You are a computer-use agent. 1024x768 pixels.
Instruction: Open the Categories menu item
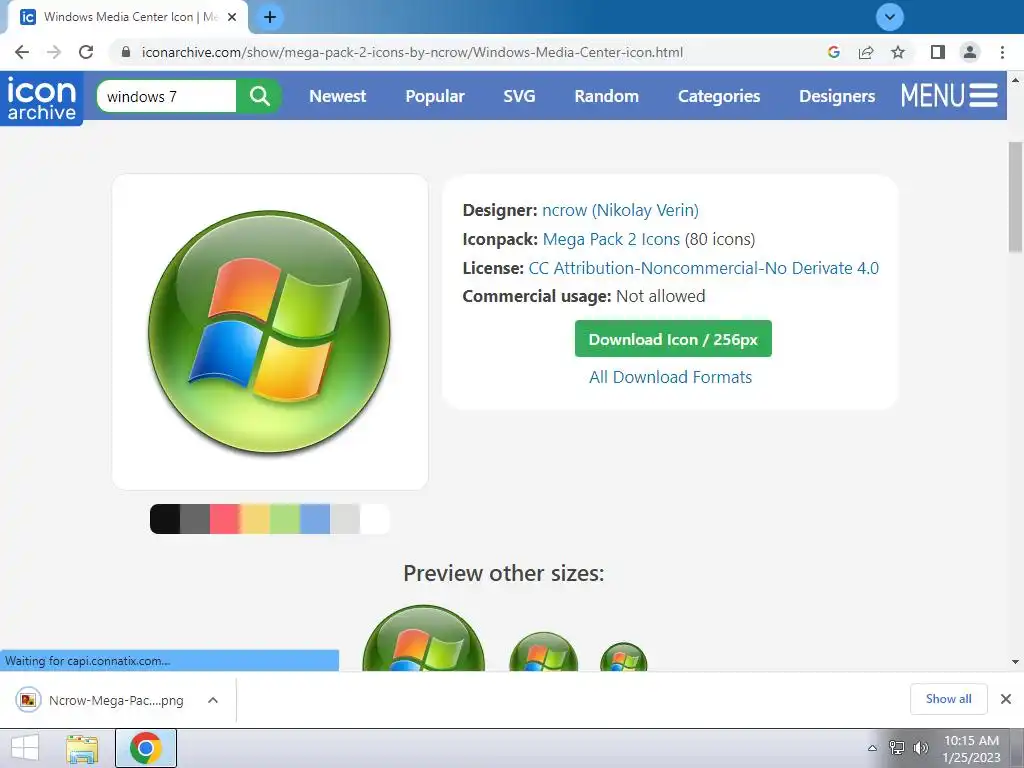point(719,97)
